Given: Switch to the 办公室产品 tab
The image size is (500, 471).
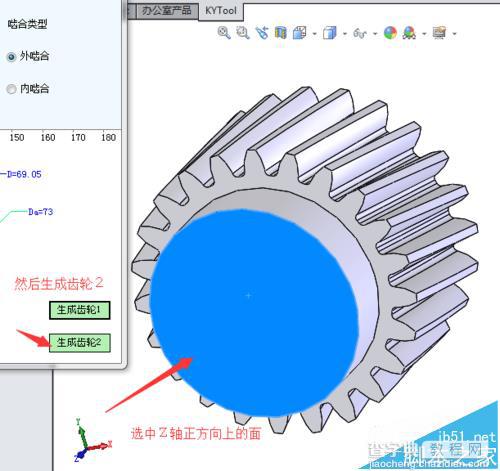Looking at the screenshot, I should point(166,10).
